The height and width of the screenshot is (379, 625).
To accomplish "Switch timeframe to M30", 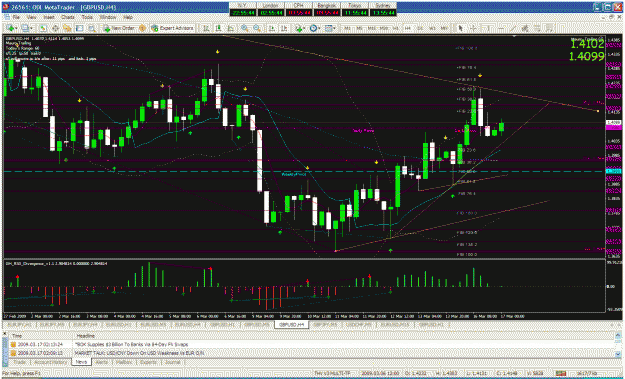I will click(x=384, y=28).
